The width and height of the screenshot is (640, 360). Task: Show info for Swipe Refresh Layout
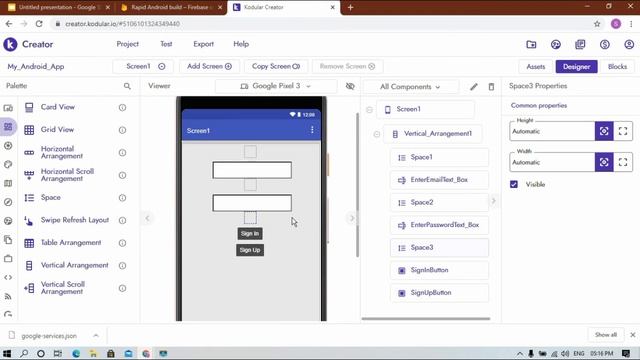pyautogui.click(x=122, y=220)
